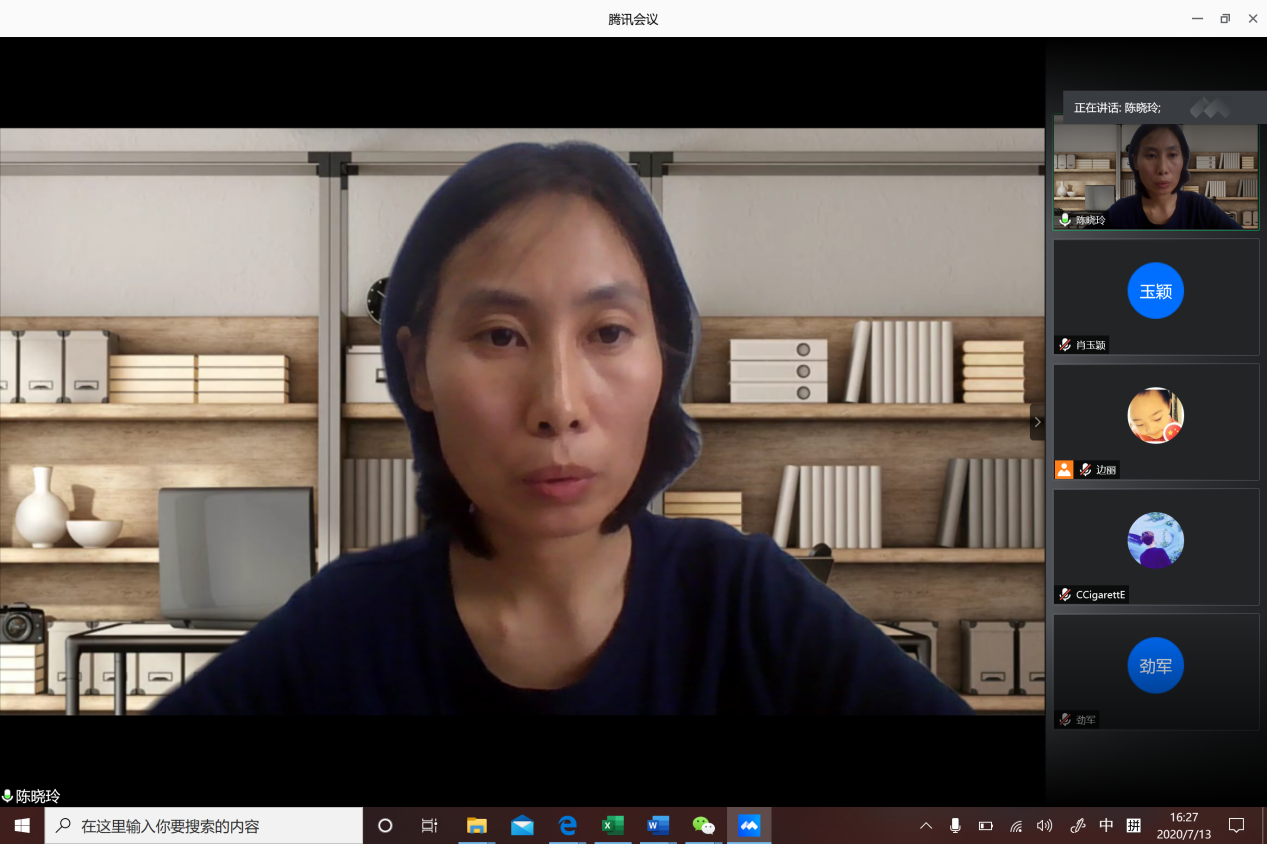Collapse the participant video sidebar arrow
1267x844 pixels.
[x=1037, y=422]
